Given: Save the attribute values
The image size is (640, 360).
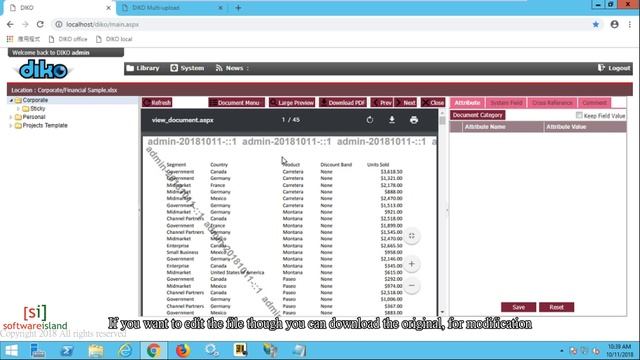Looking at the screenshot, I should 518,307.
